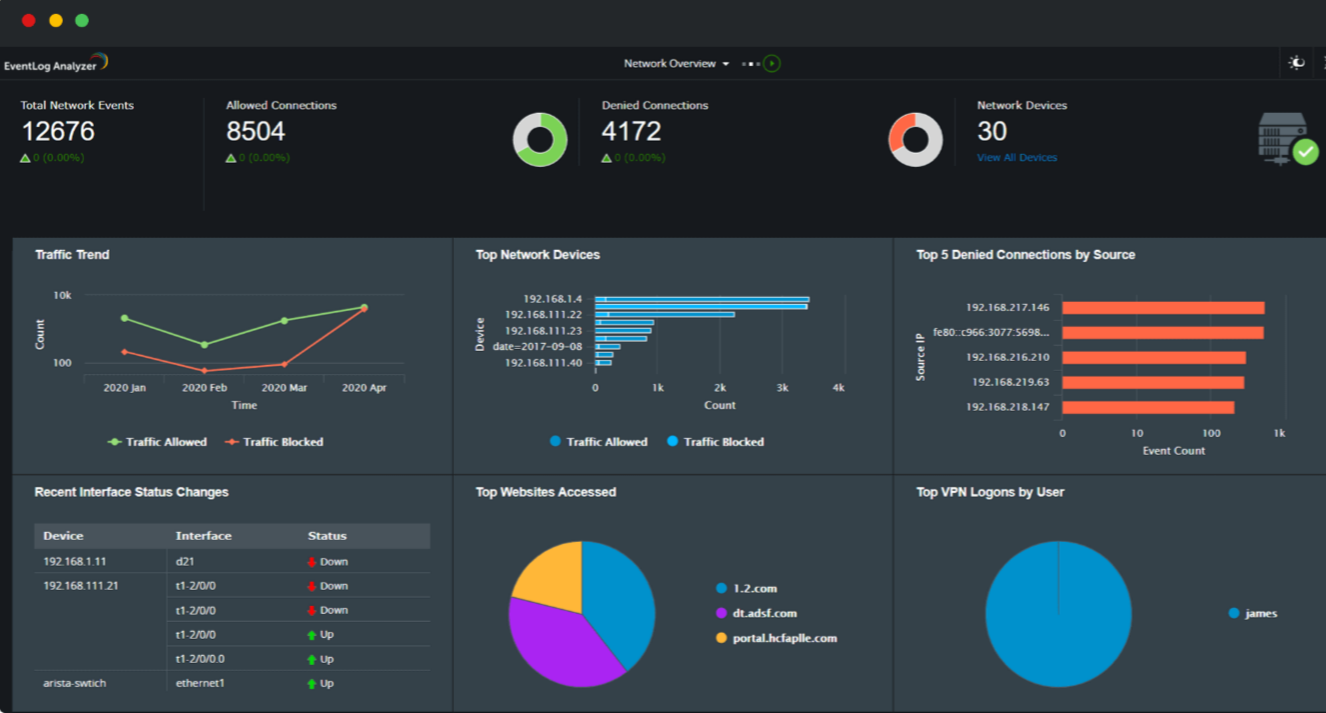Click the red Down arrow for d21
The height and width of the screenshot is (713, 1326).
coord(312,562)
